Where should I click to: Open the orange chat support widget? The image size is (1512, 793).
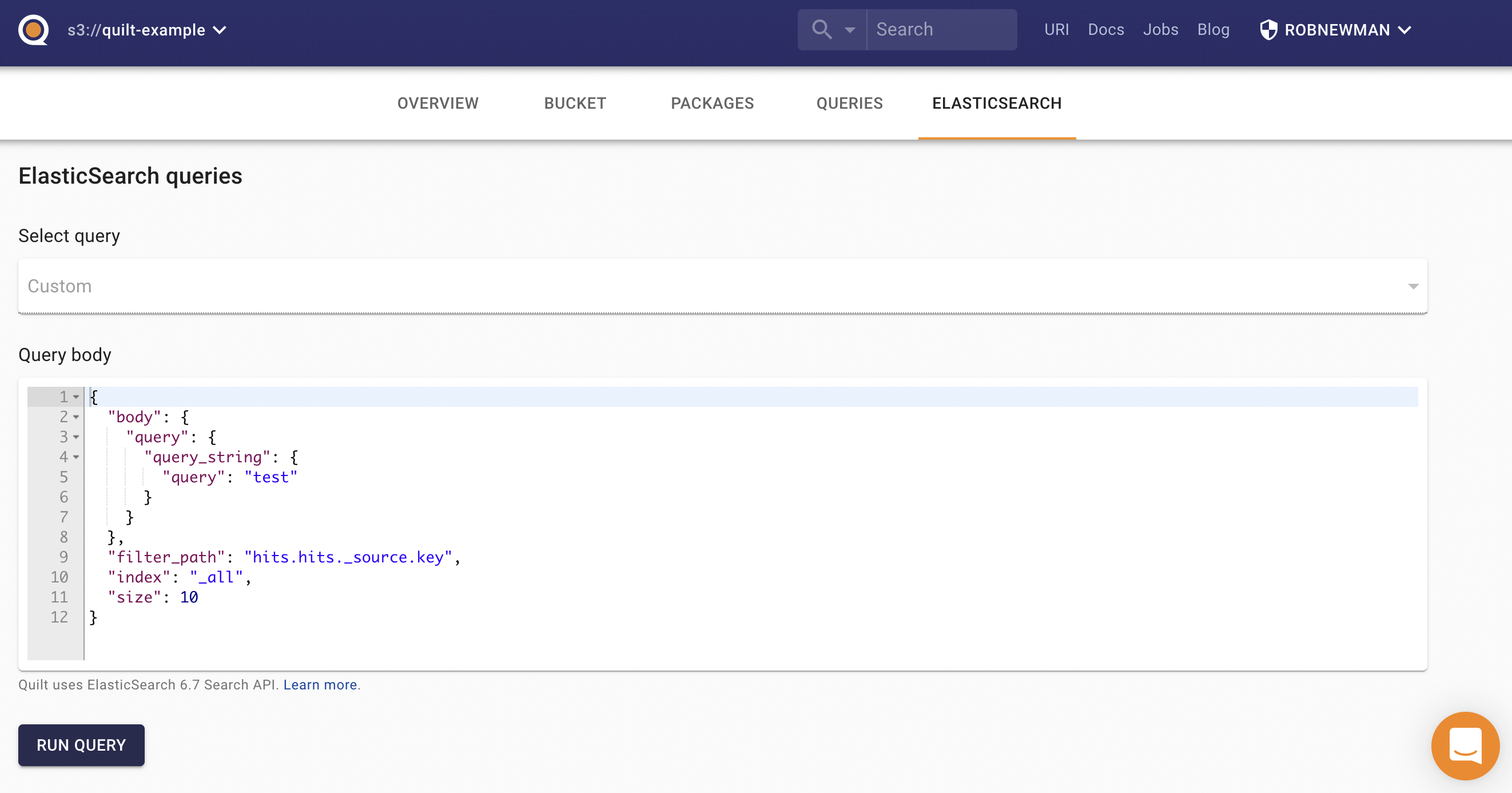1465,746
